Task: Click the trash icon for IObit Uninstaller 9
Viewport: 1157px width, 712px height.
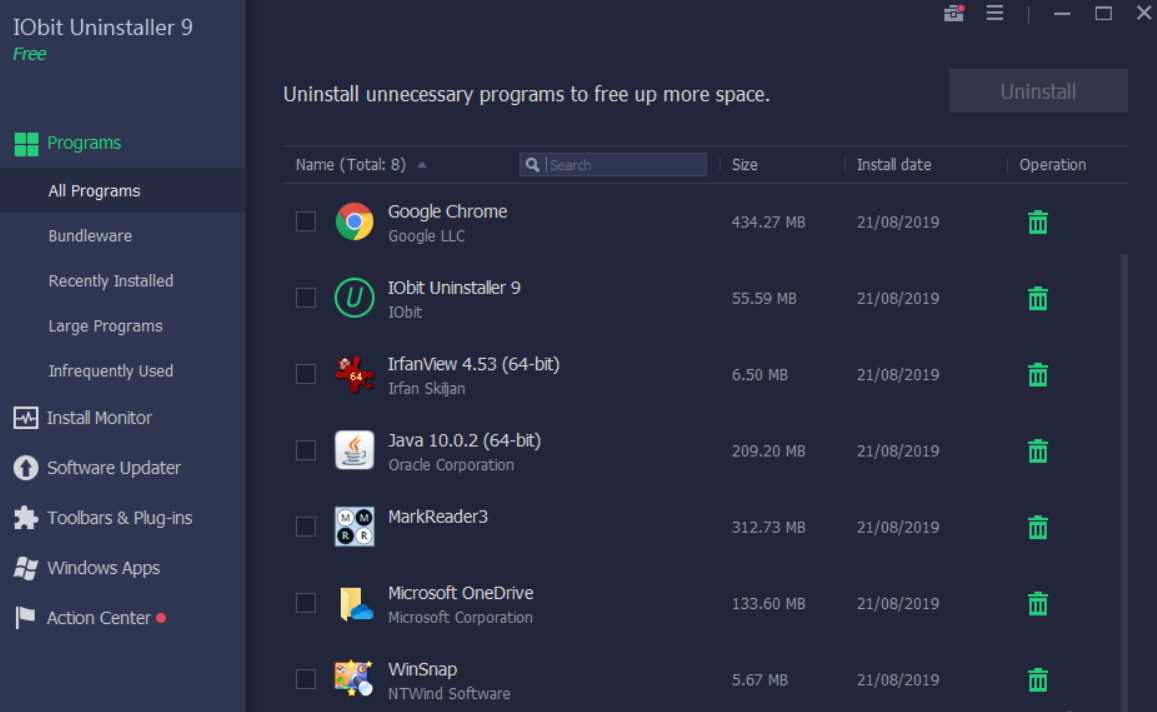Action: [1037, 298]
